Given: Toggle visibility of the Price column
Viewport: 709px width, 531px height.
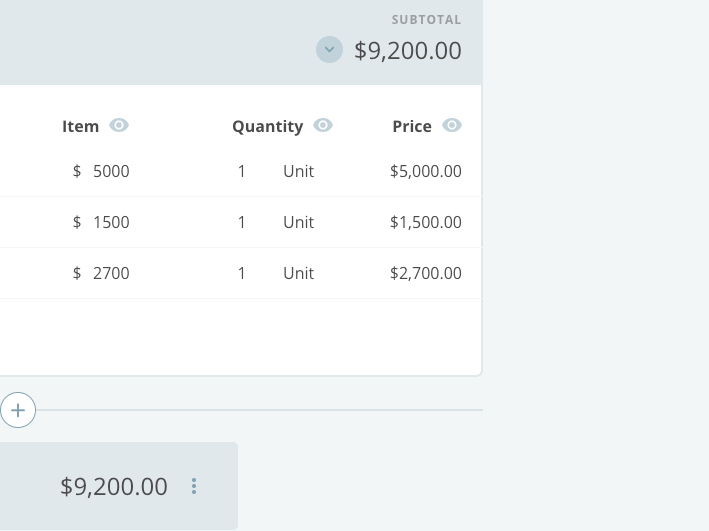Looking at the screenshot, I should coord(452,125).
